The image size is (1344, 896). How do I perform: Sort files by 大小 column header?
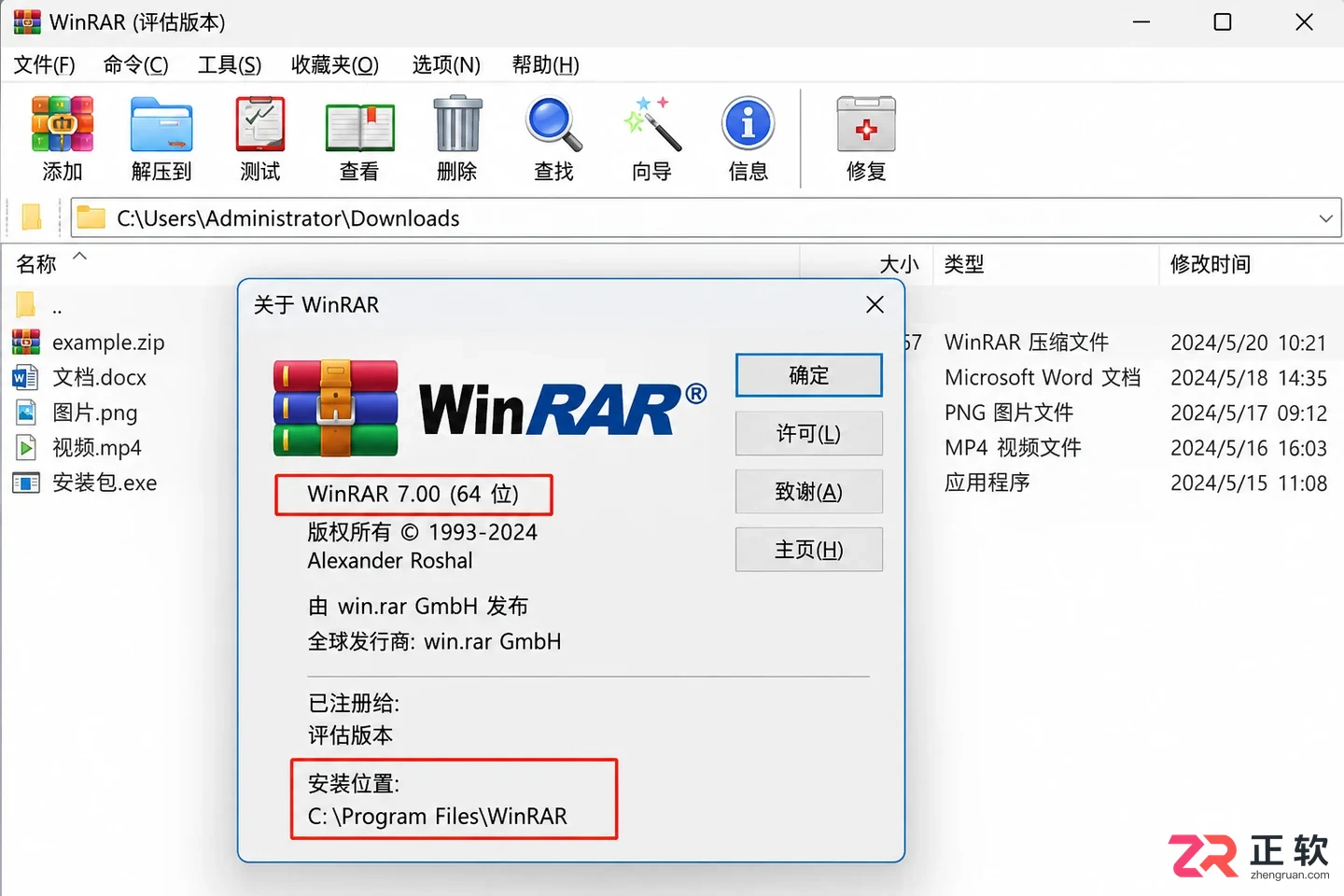coord(900,264)
